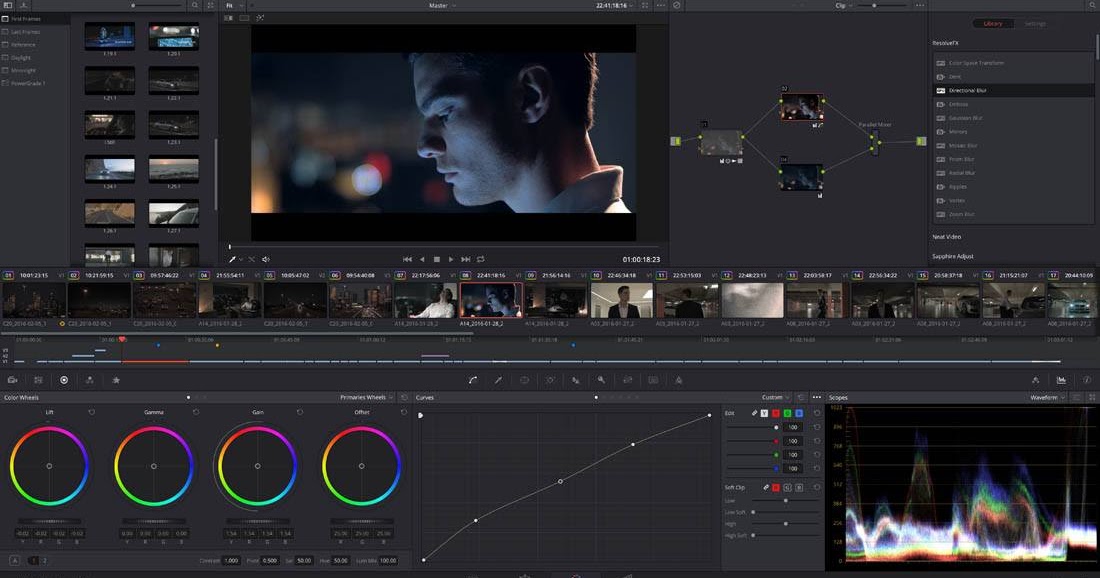Select the Color Wheels palette icon
Image resolution: width=1100 pixels, height=578 pixels.
click(64, 379)
